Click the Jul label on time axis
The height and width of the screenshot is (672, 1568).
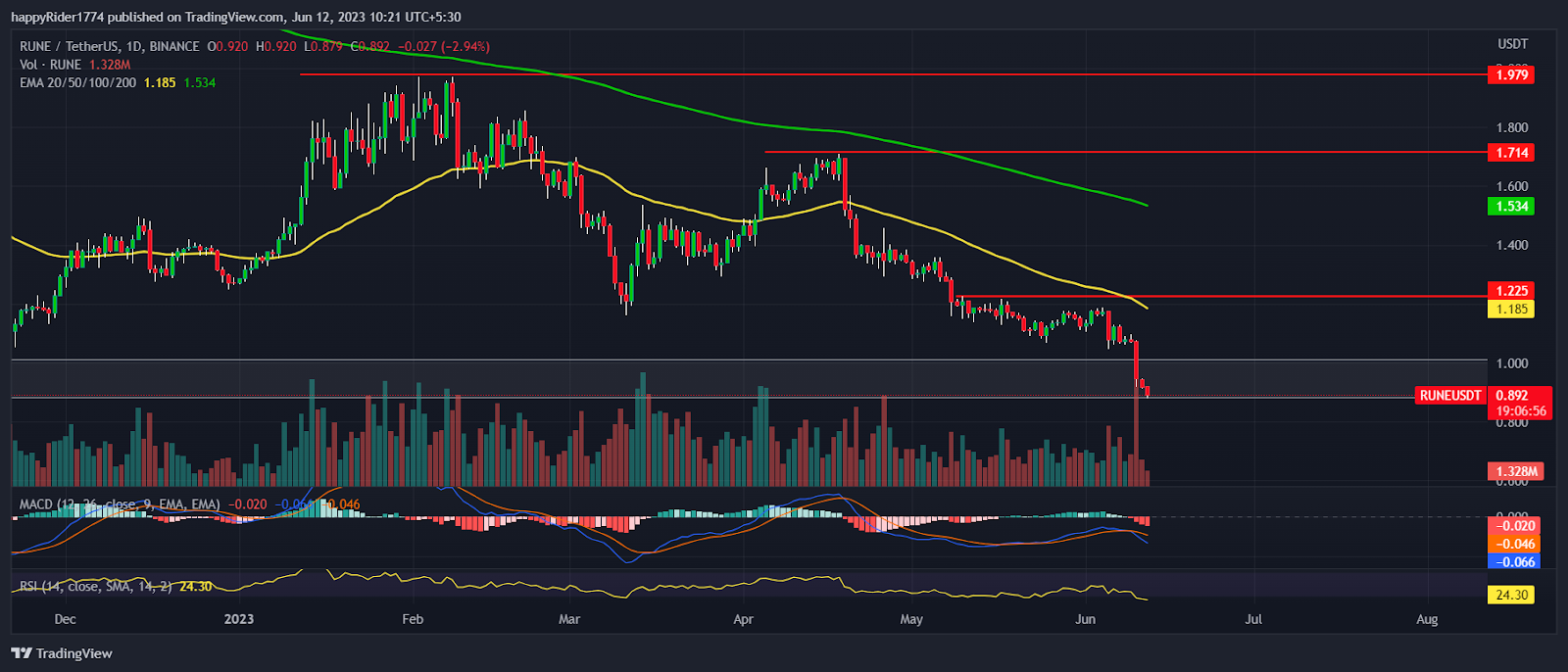(1253, 619)
